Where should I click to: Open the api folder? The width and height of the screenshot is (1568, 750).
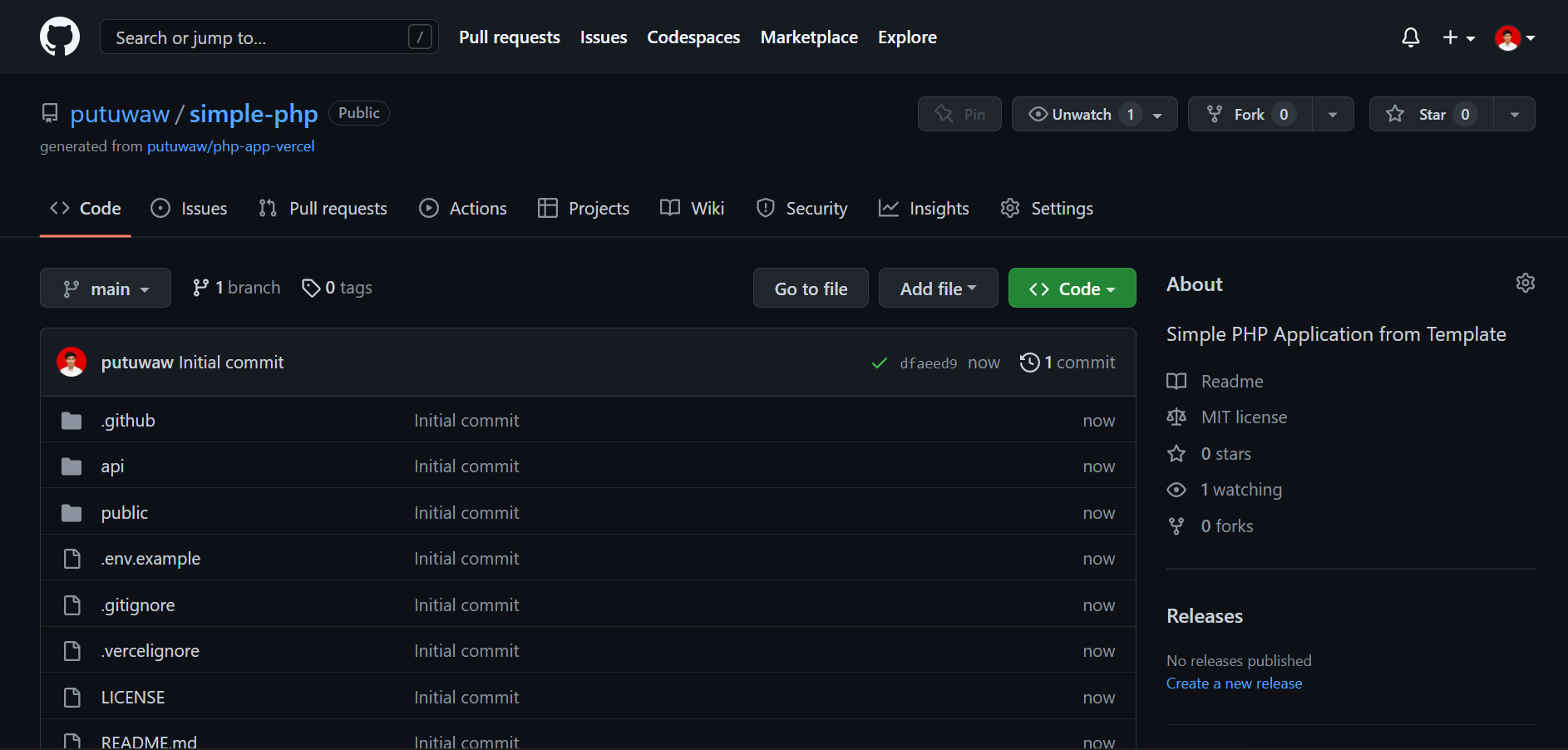point(112,466)
